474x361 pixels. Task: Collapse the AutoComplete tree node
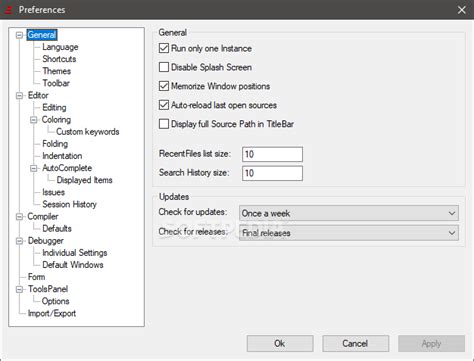[x=34, y=168]
